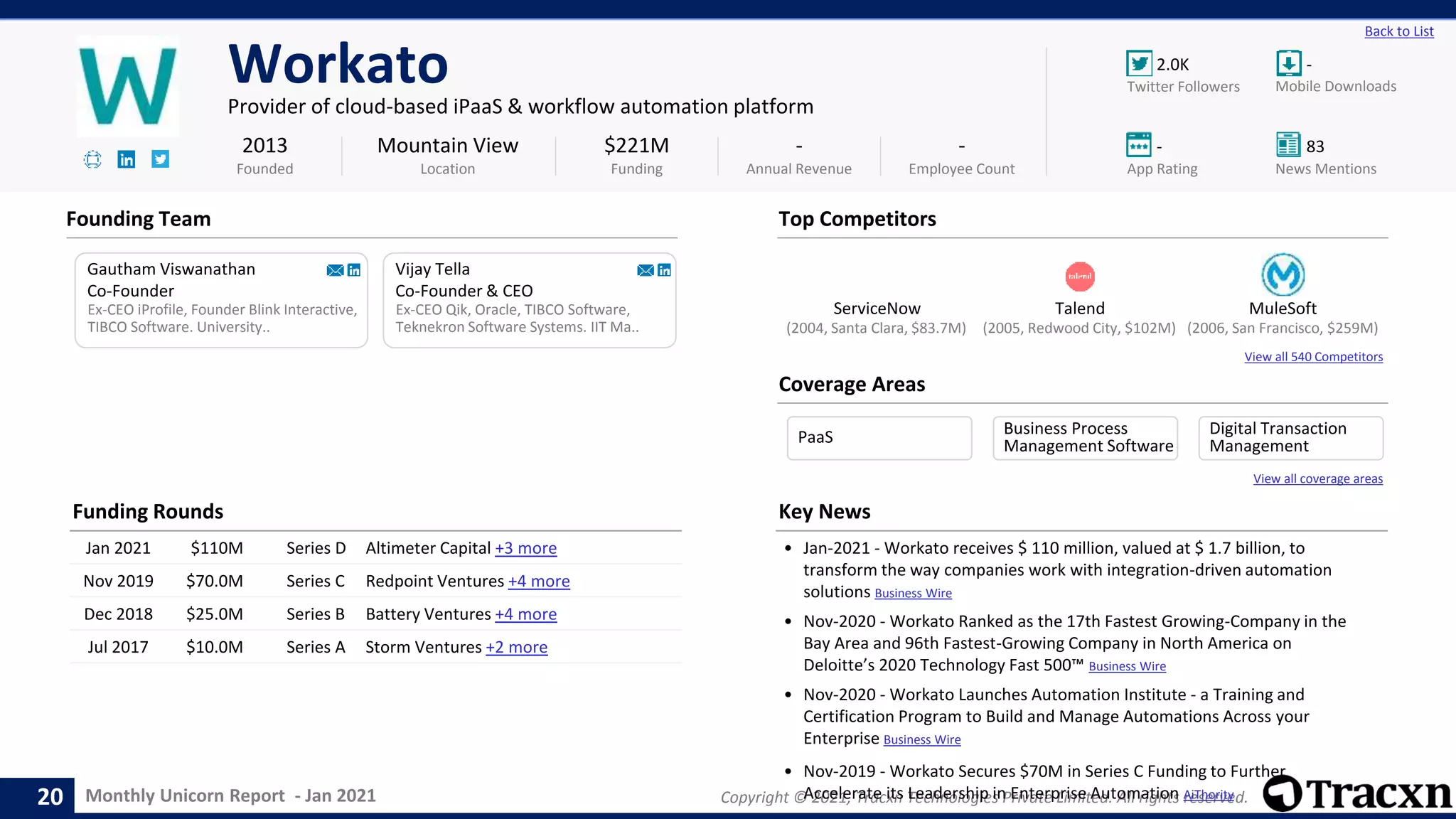The width and height of the screenshot is (1456, 819).
Task: Click the $110M funding amount
Action: (217, 548)
